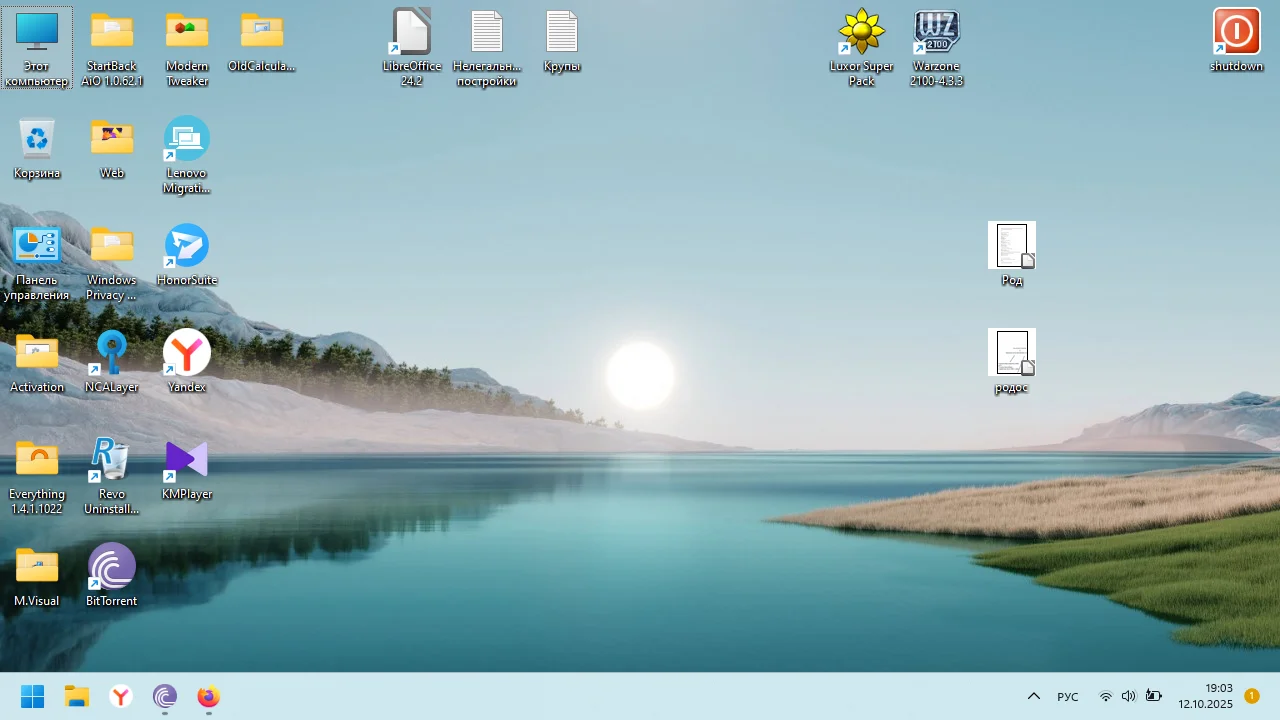Switch to BitTorrent on the taskbar
This screenshot has height=720, width=1280.
[x=165, y=696]
